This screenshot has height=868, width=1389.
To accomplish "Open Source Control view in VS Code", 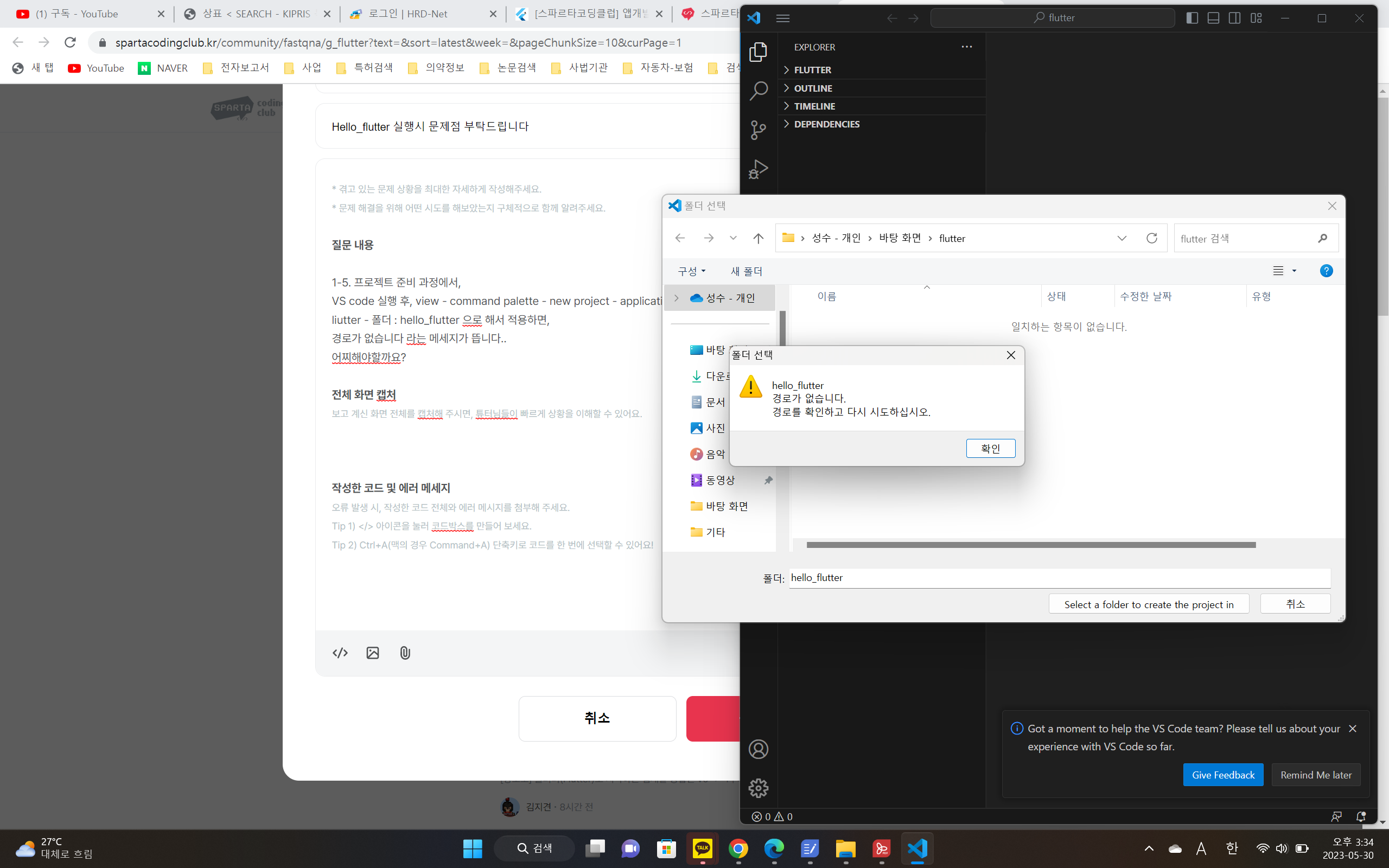I will (758, 130).
